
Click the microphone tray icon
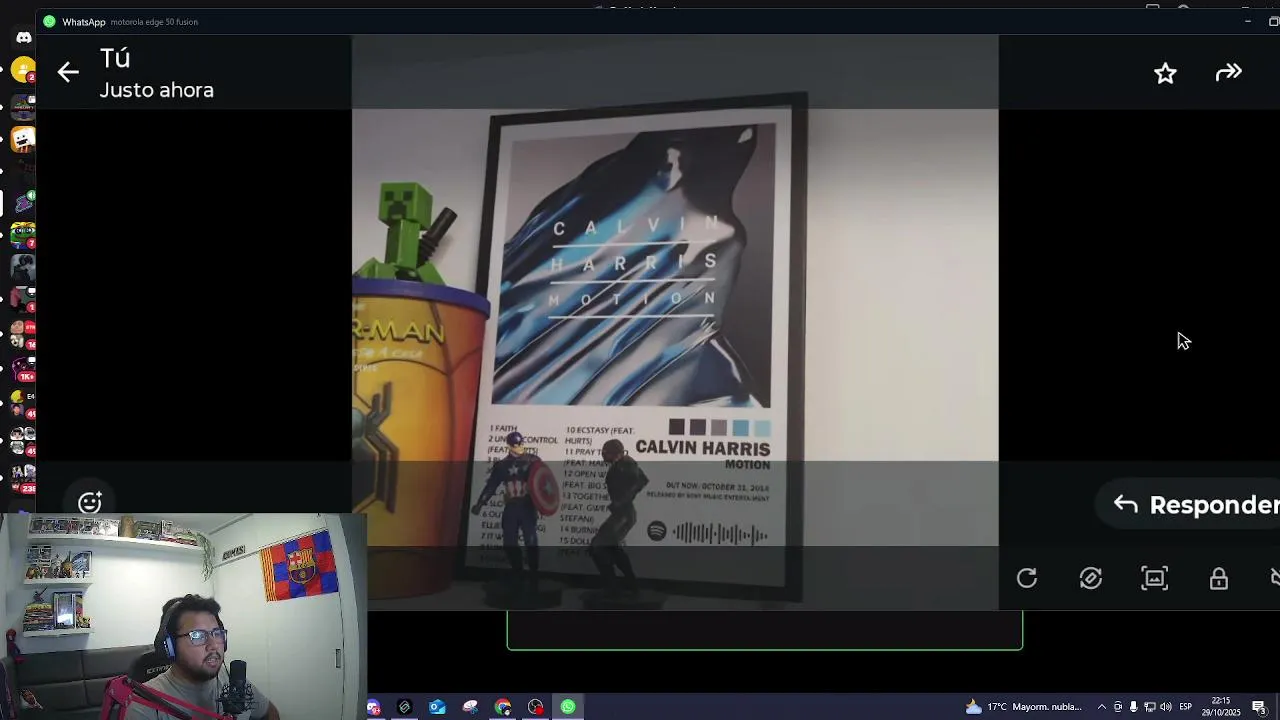(1133, 707)
